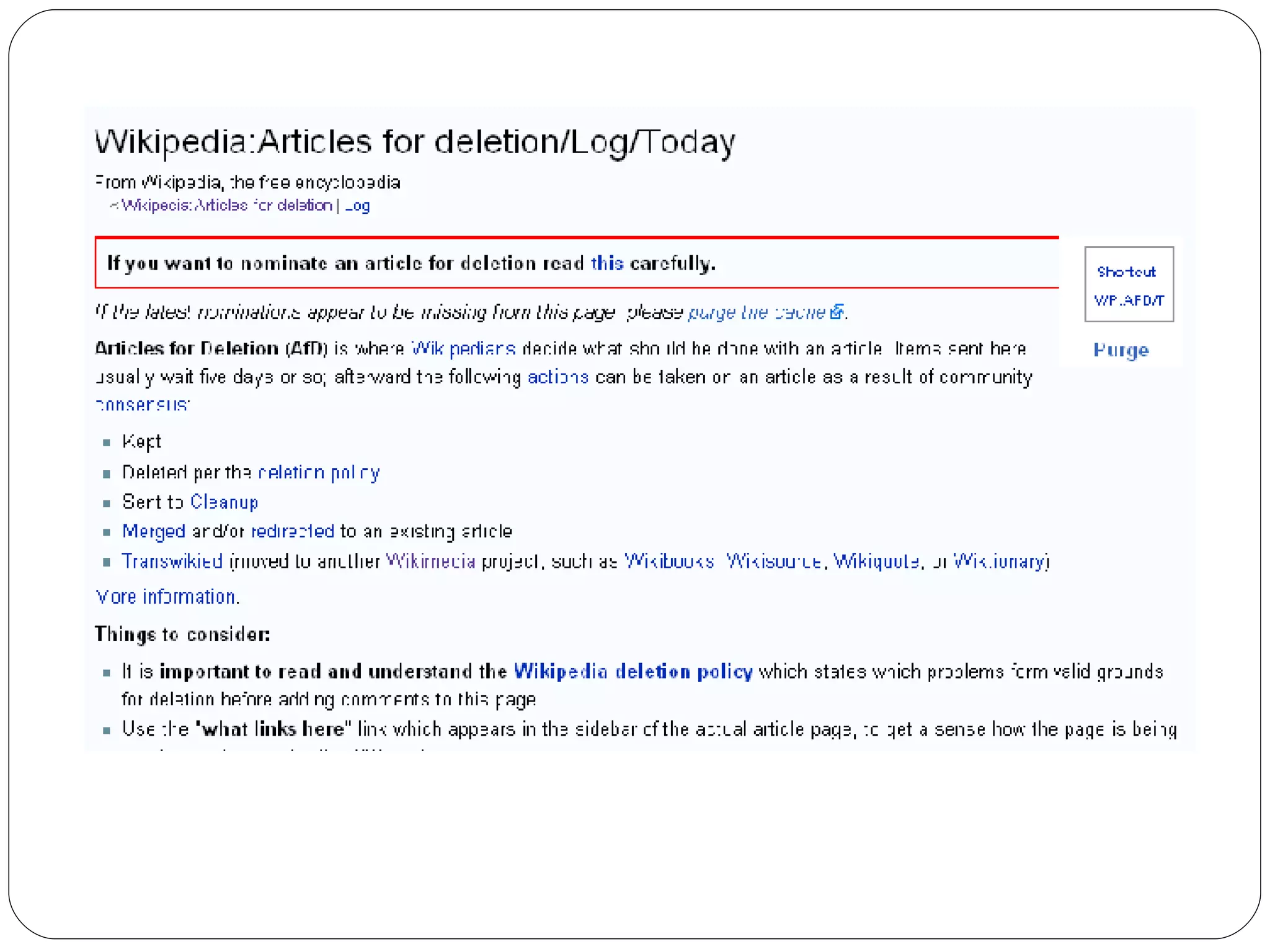The image size is (1270, 952).
Task: Open the 'More information' link
Action: click(166, 596)
